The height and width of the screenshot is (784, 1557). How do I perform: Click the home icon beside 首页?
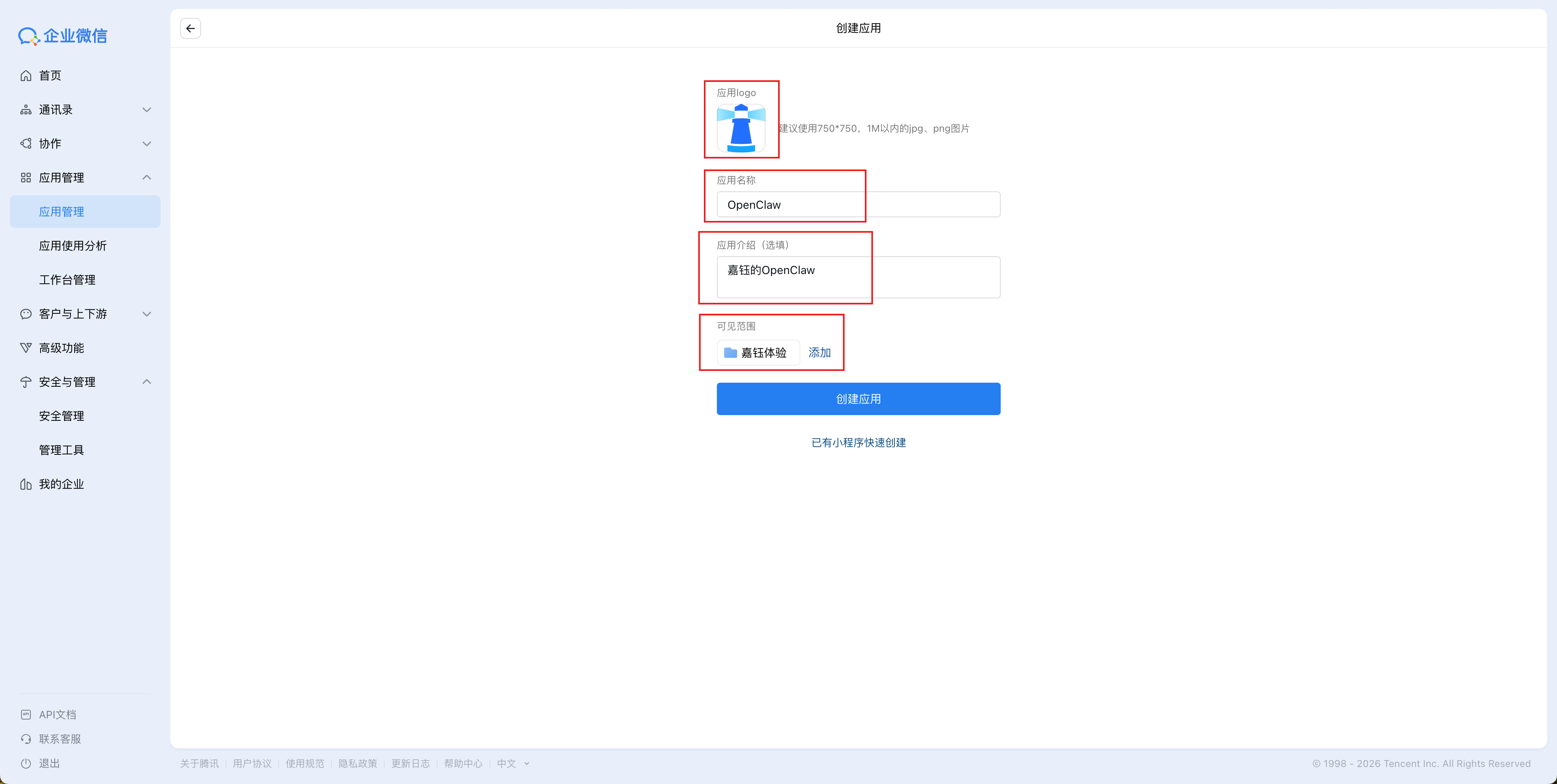pos(26,75)
